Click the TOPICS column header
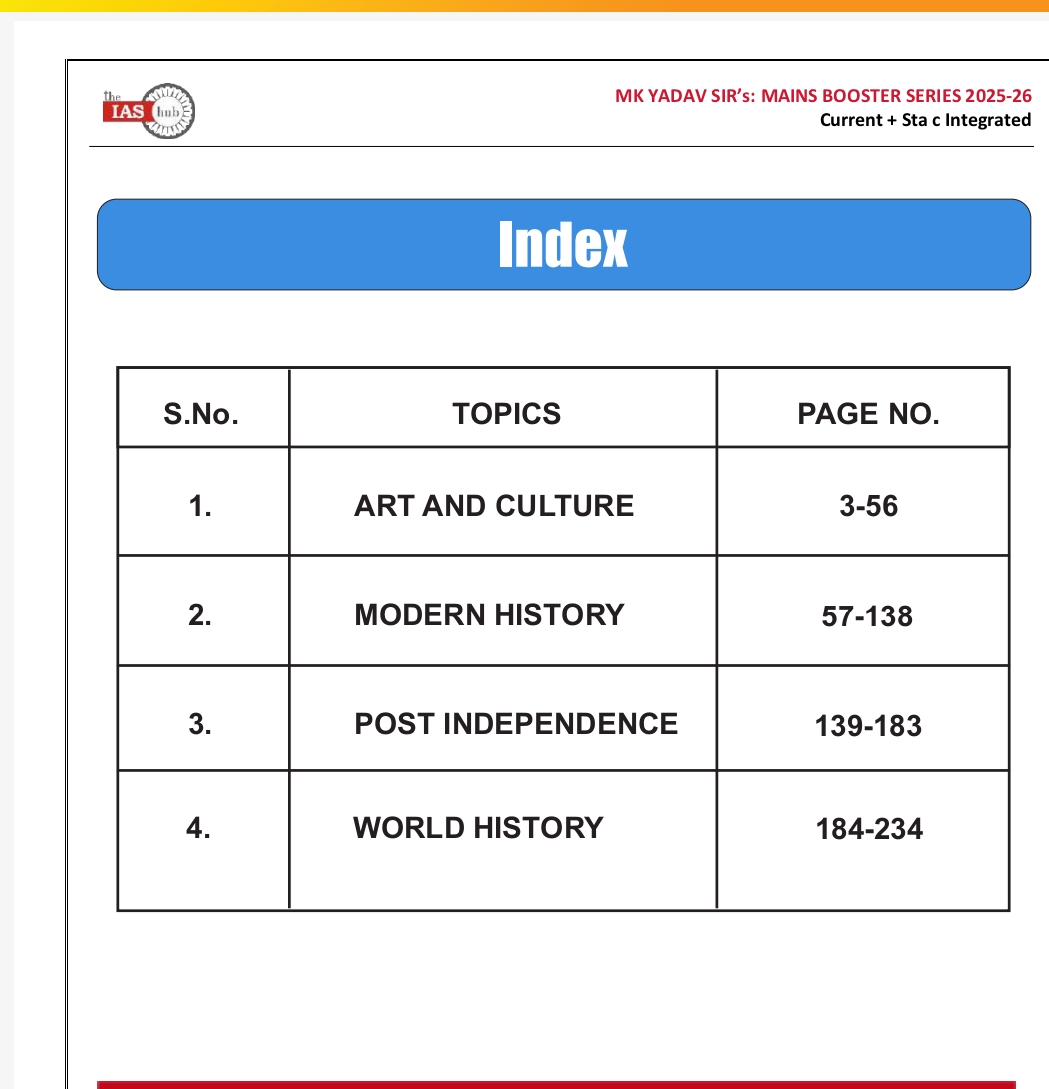The image size is (1049, 1089). pos(506,414)
